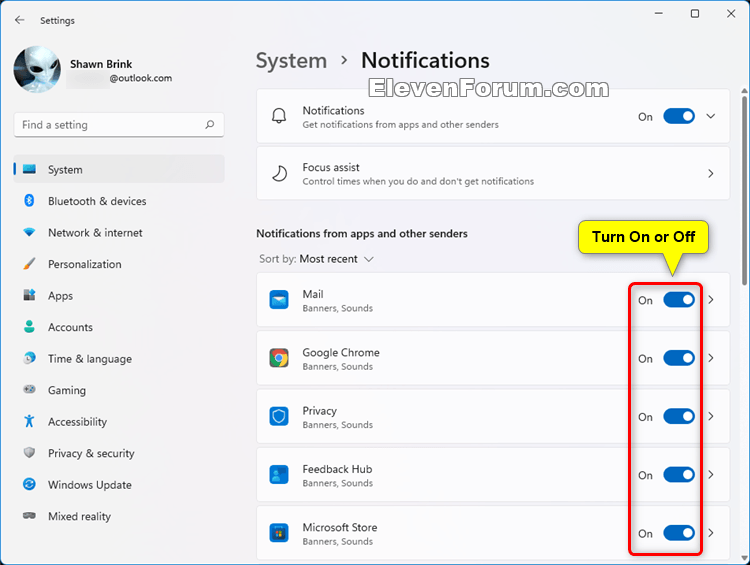The image size is (750, 565).
Task: Open Time & language page
Action: [x=119, y=359]
